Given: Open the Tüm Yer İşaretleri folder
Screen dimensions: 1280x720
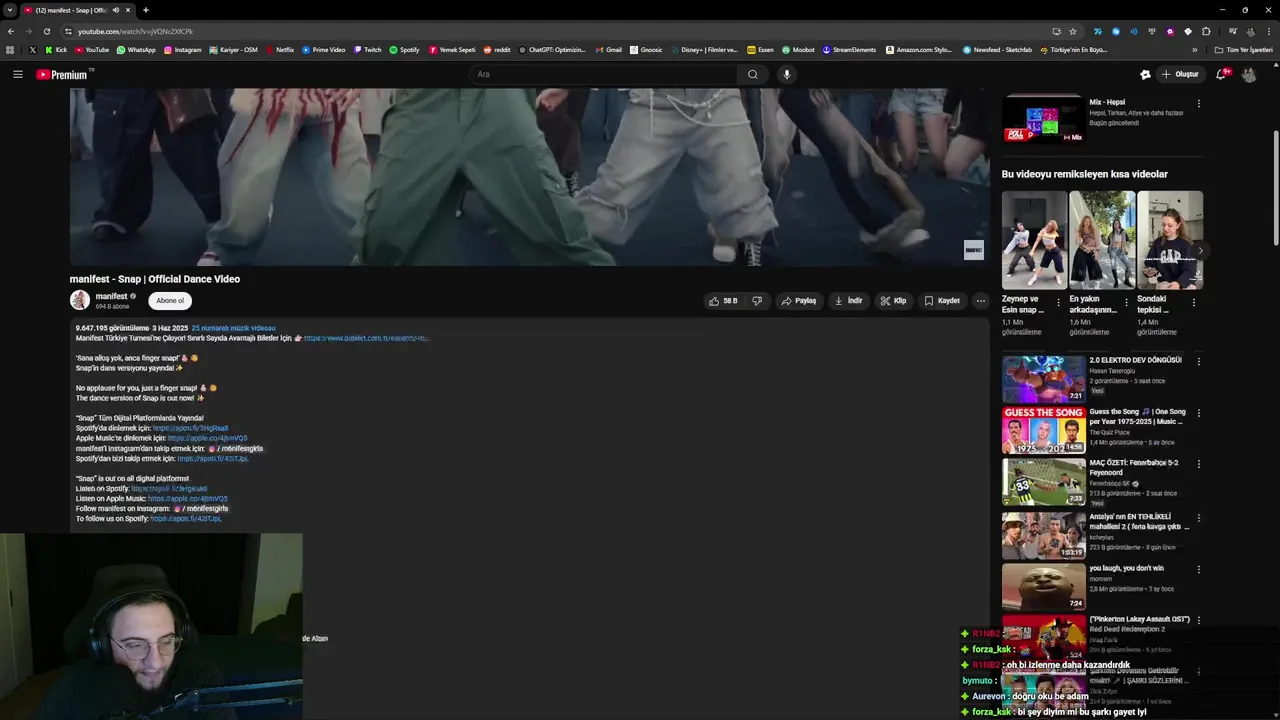Looking at the screenshot, I should coord(1244,49).
